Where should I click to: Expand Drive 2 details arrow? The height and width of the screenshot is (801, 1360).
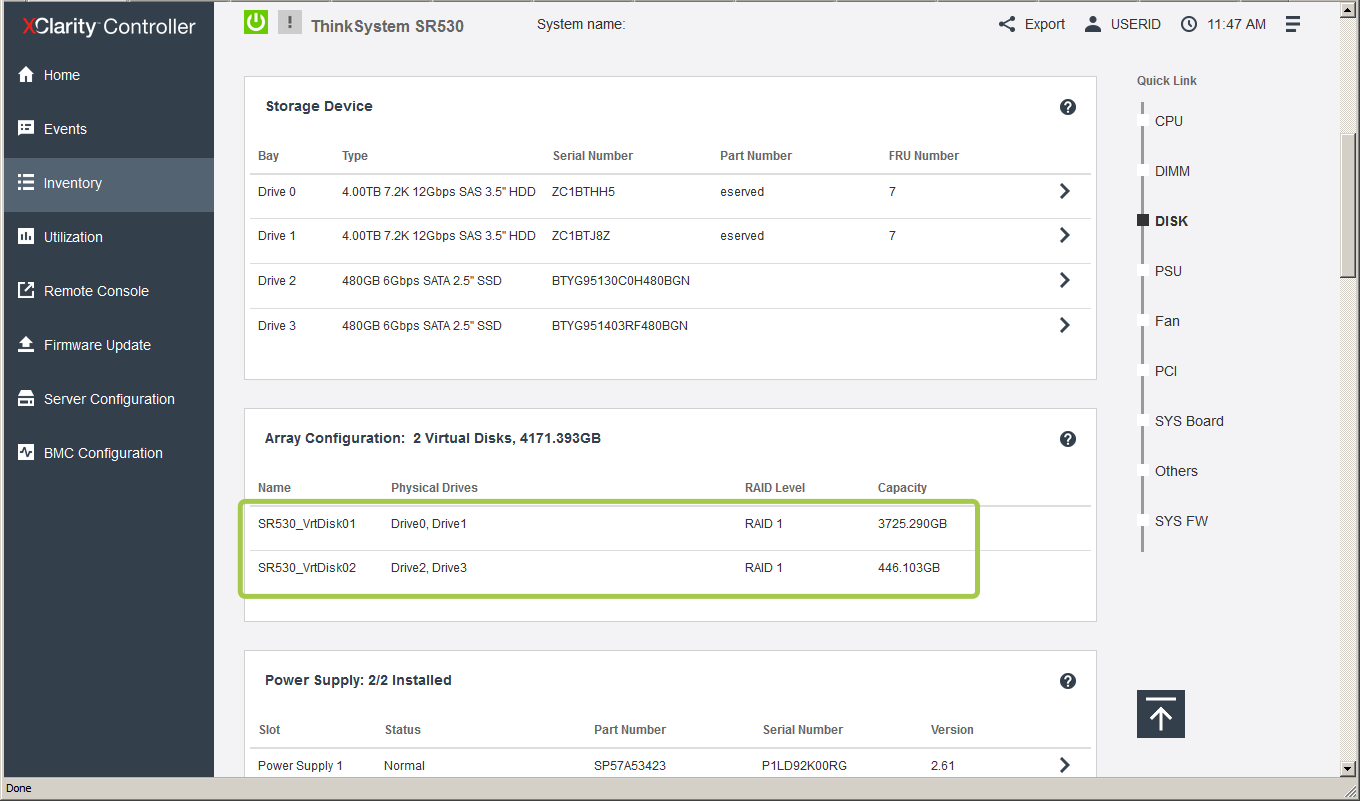point(1064,281)
